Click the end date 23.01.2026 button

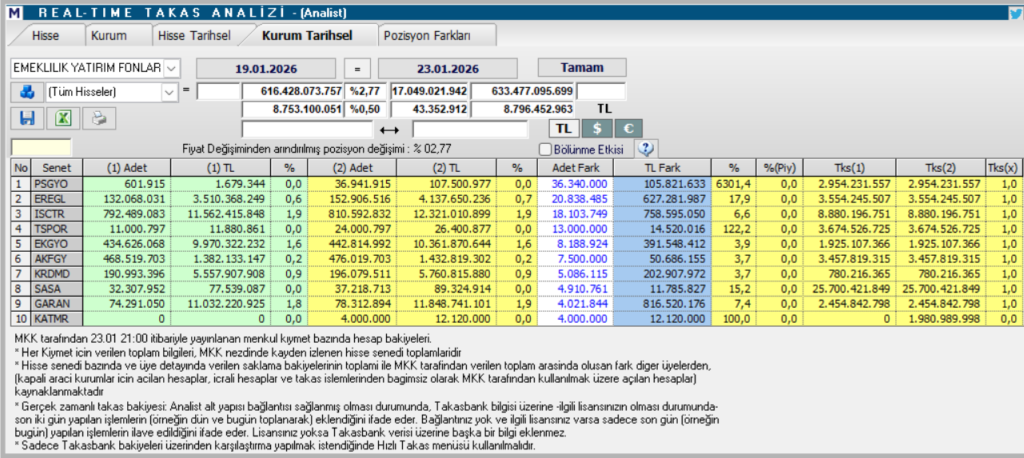pos(447,68)
